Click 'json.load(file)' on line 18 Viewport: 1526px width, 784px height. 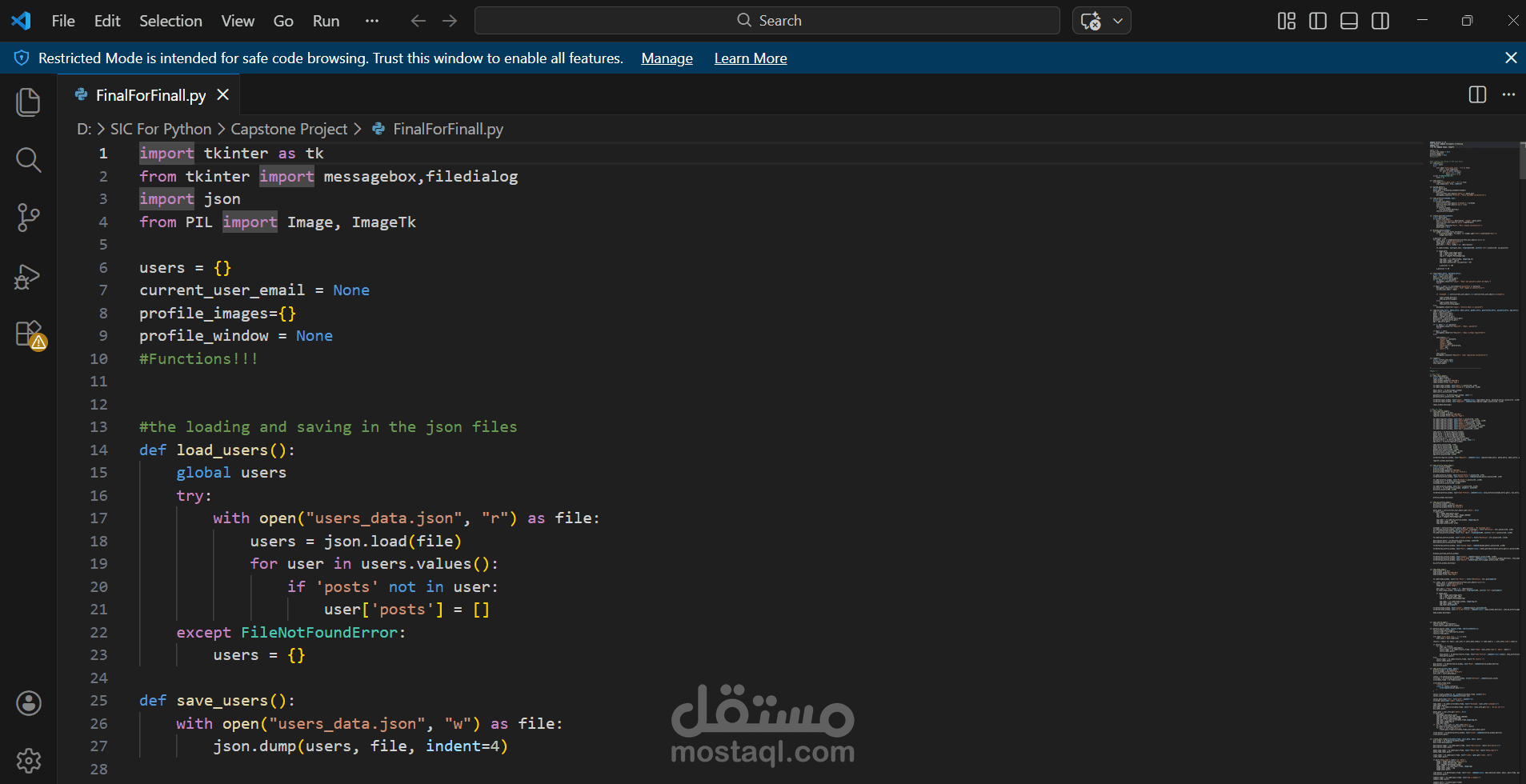(x=393, y=541)
